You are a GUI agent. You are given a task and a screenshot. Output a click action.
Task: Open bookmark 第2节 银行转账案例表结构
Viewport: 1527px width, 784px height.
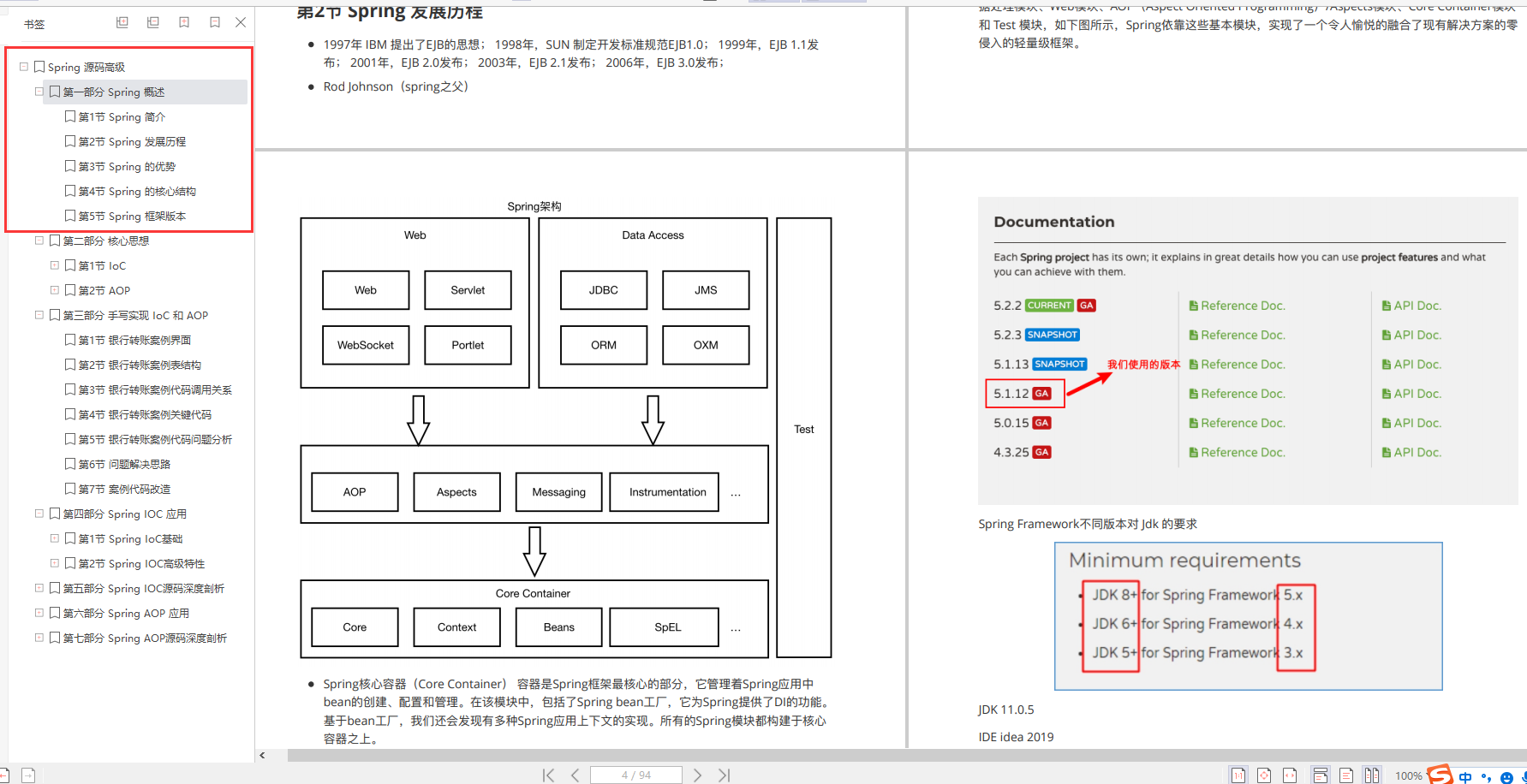[x=140, y=365]
